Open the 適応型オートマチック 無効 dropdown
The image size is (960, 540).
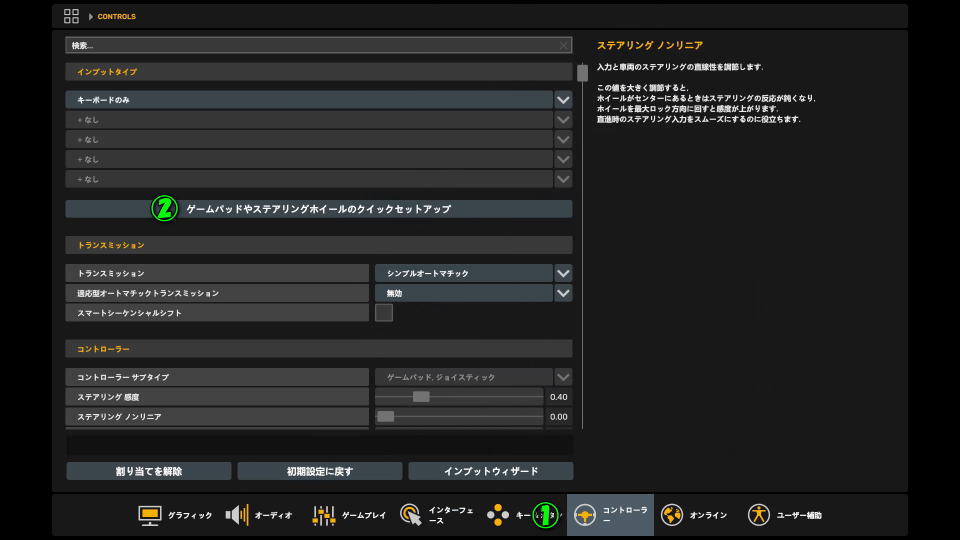[563, 293]
